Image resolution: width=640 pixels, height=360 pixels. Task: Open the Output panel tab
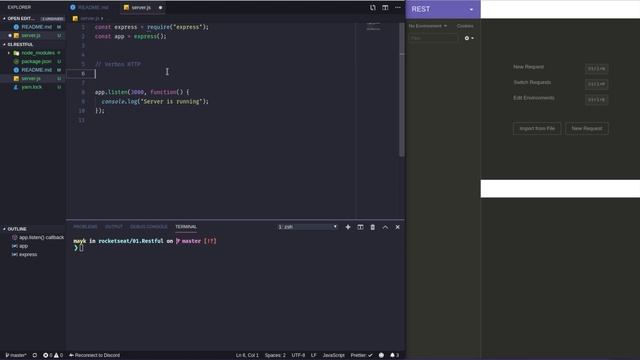(114, 227)
